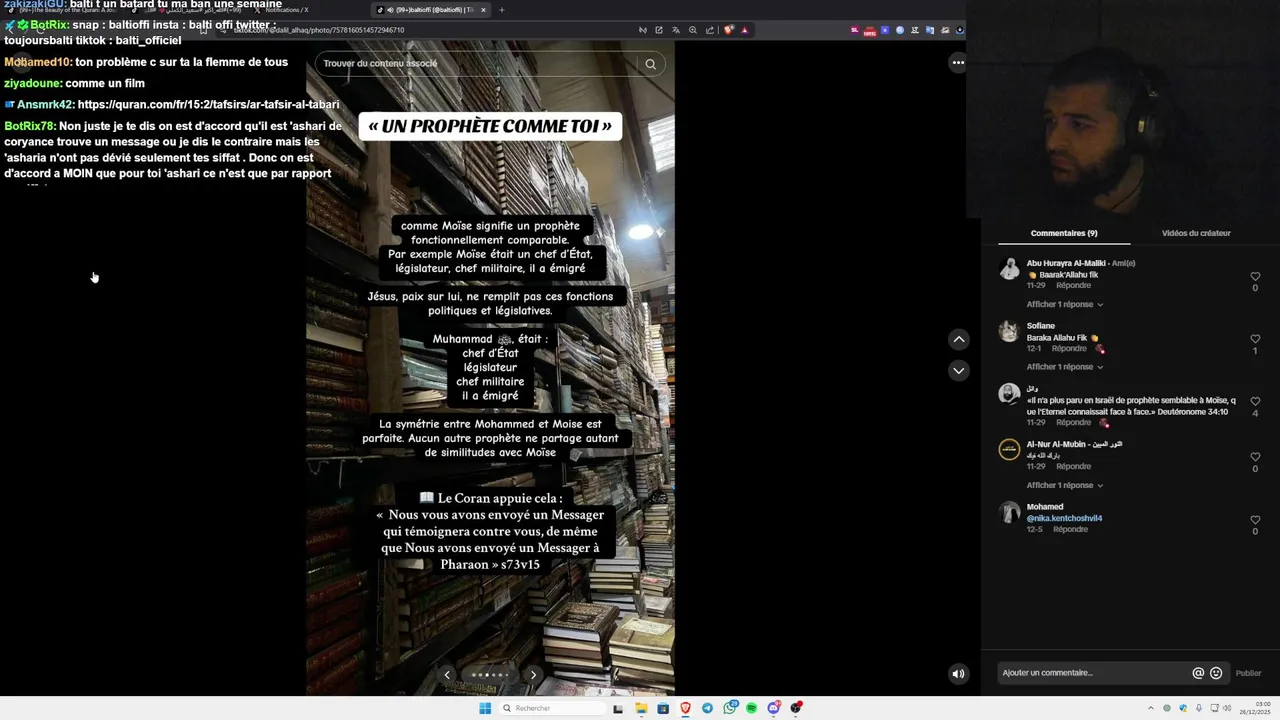
Task: Show previous photo slide arrow
Action: click(447, 674)
